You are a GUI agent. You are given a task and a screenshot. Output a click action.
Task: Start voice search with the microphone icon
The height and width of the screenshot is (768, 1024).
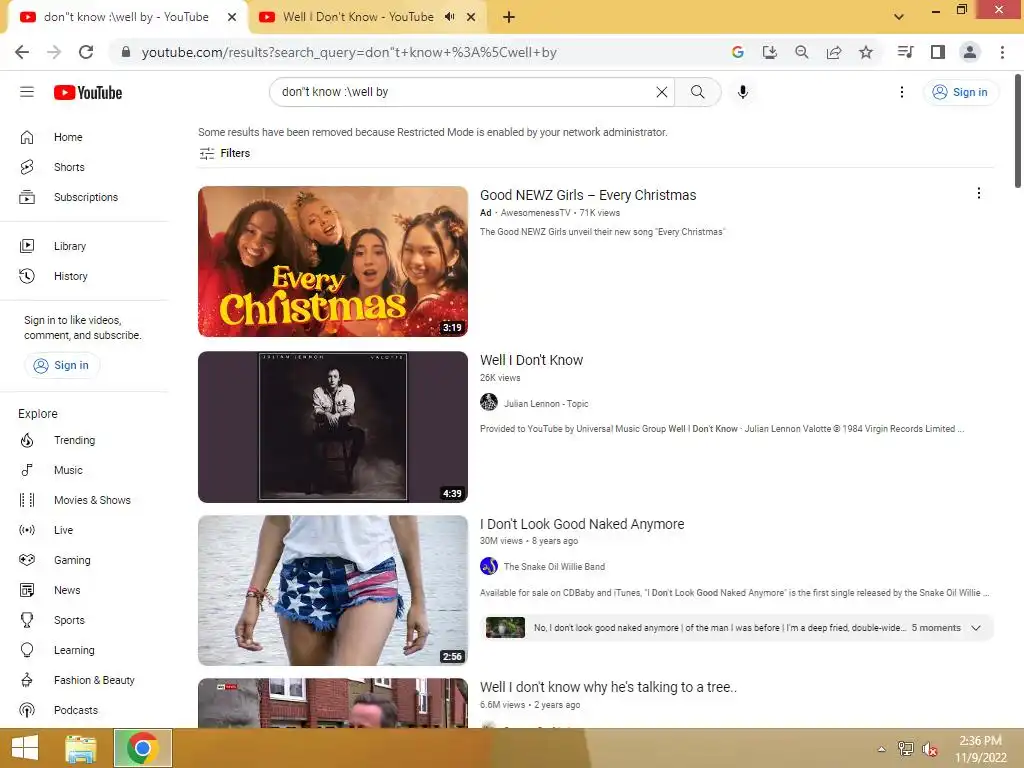pos(743,92)
